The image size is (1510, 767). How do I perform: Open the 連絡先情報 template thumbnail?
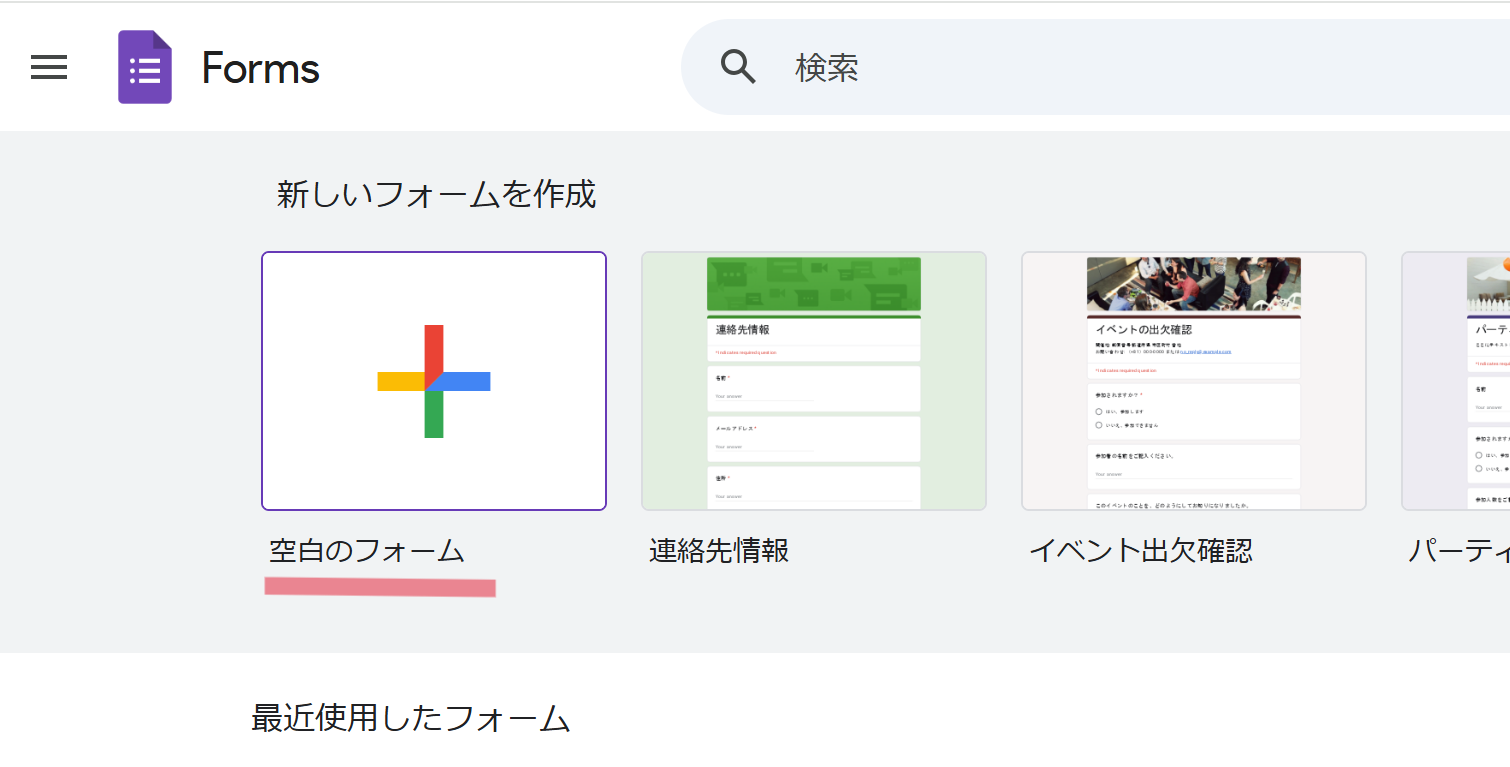tap(814, 381)
